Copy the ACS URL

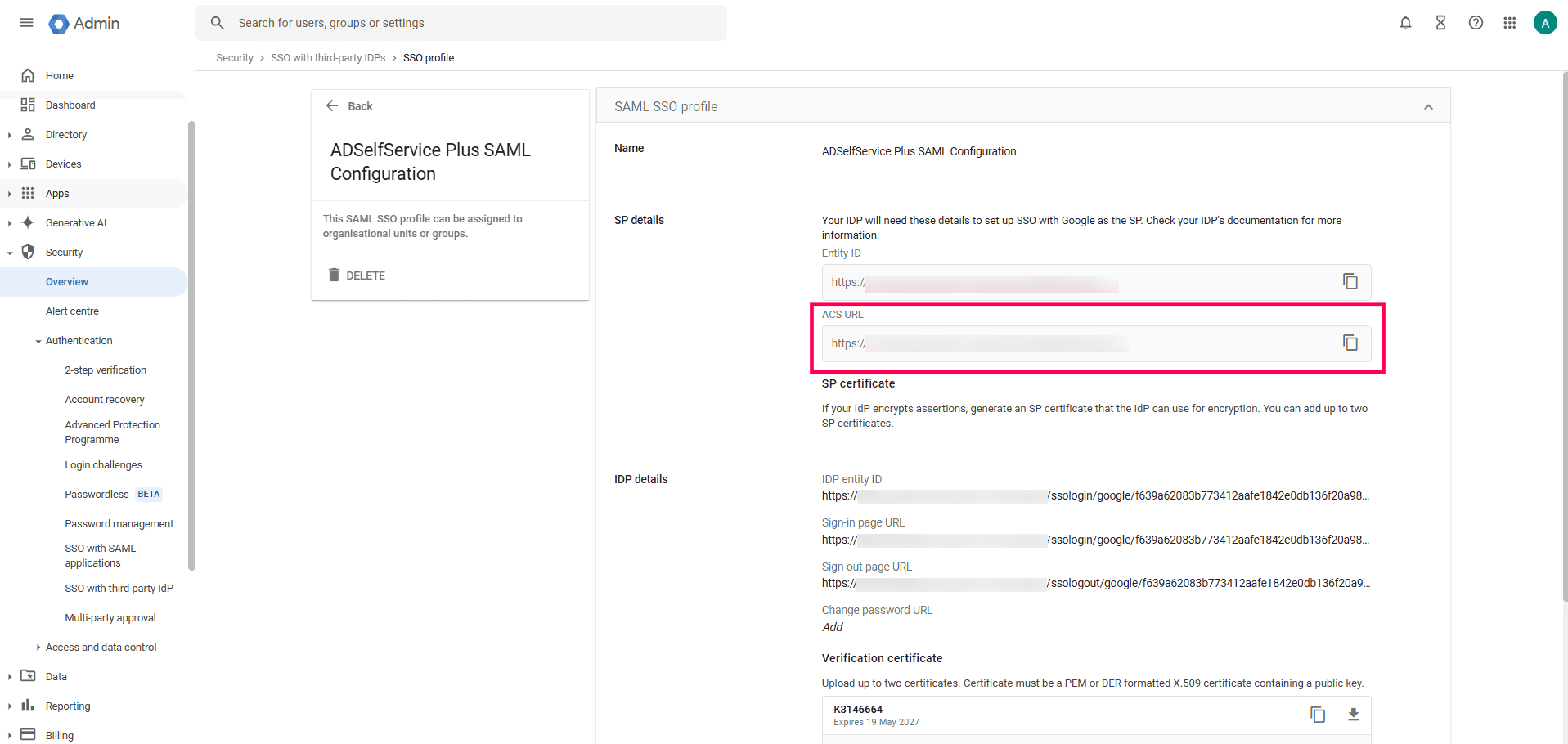pyautogui.click(x=1350, y=343)
